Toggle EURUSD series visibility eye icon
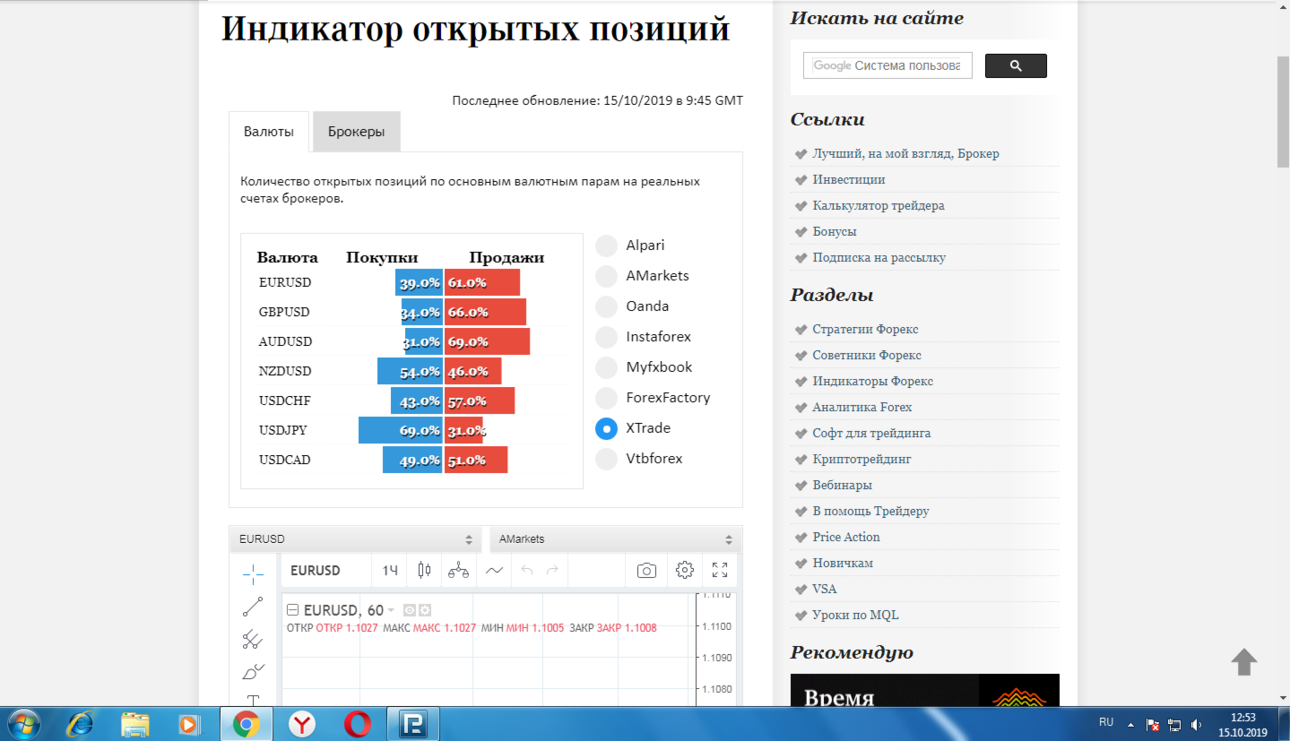 coord(409,610)
